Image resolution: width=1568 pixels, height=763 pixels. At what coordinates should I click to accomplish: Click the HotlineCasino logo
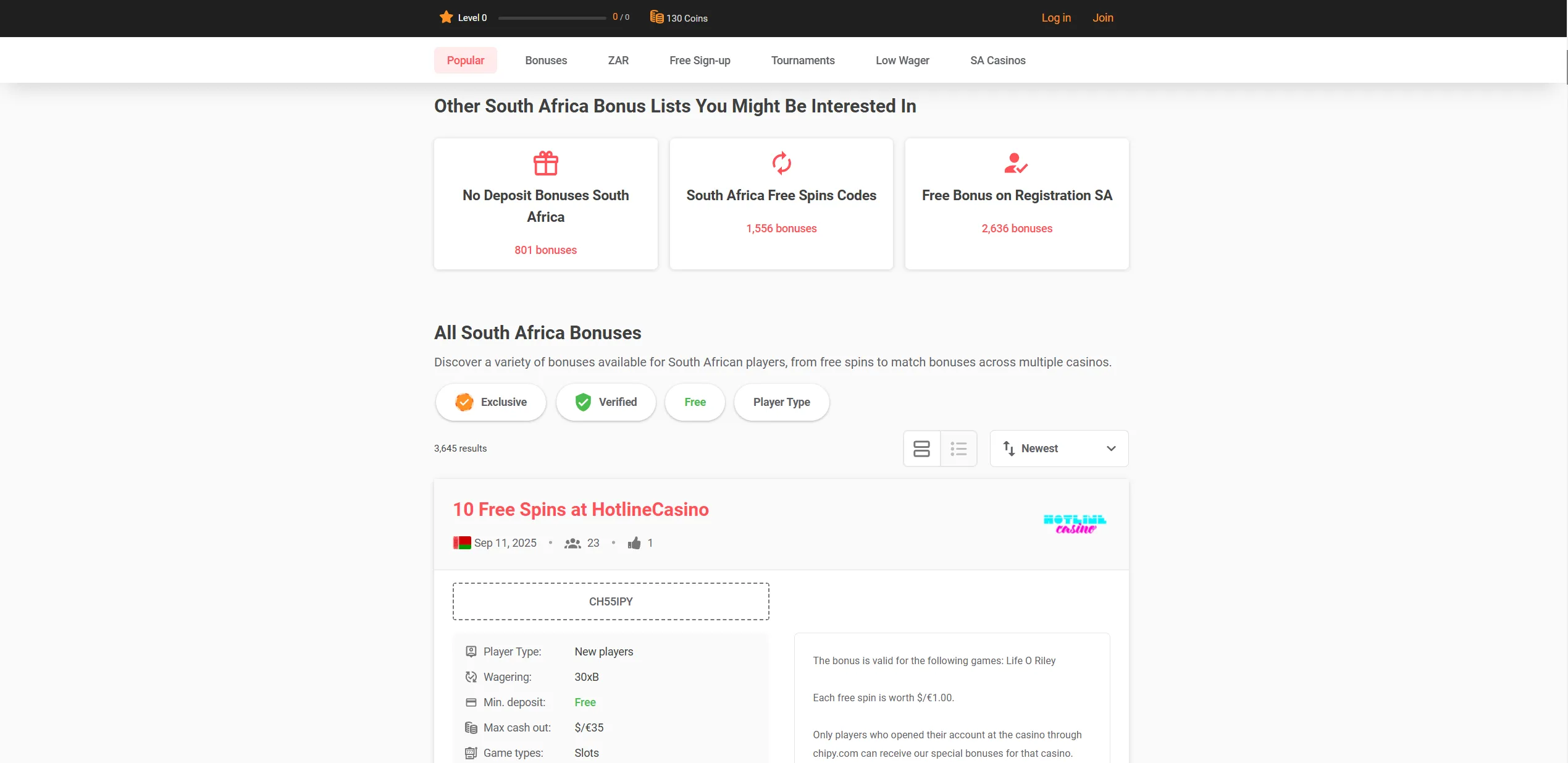click(1075, 524)
